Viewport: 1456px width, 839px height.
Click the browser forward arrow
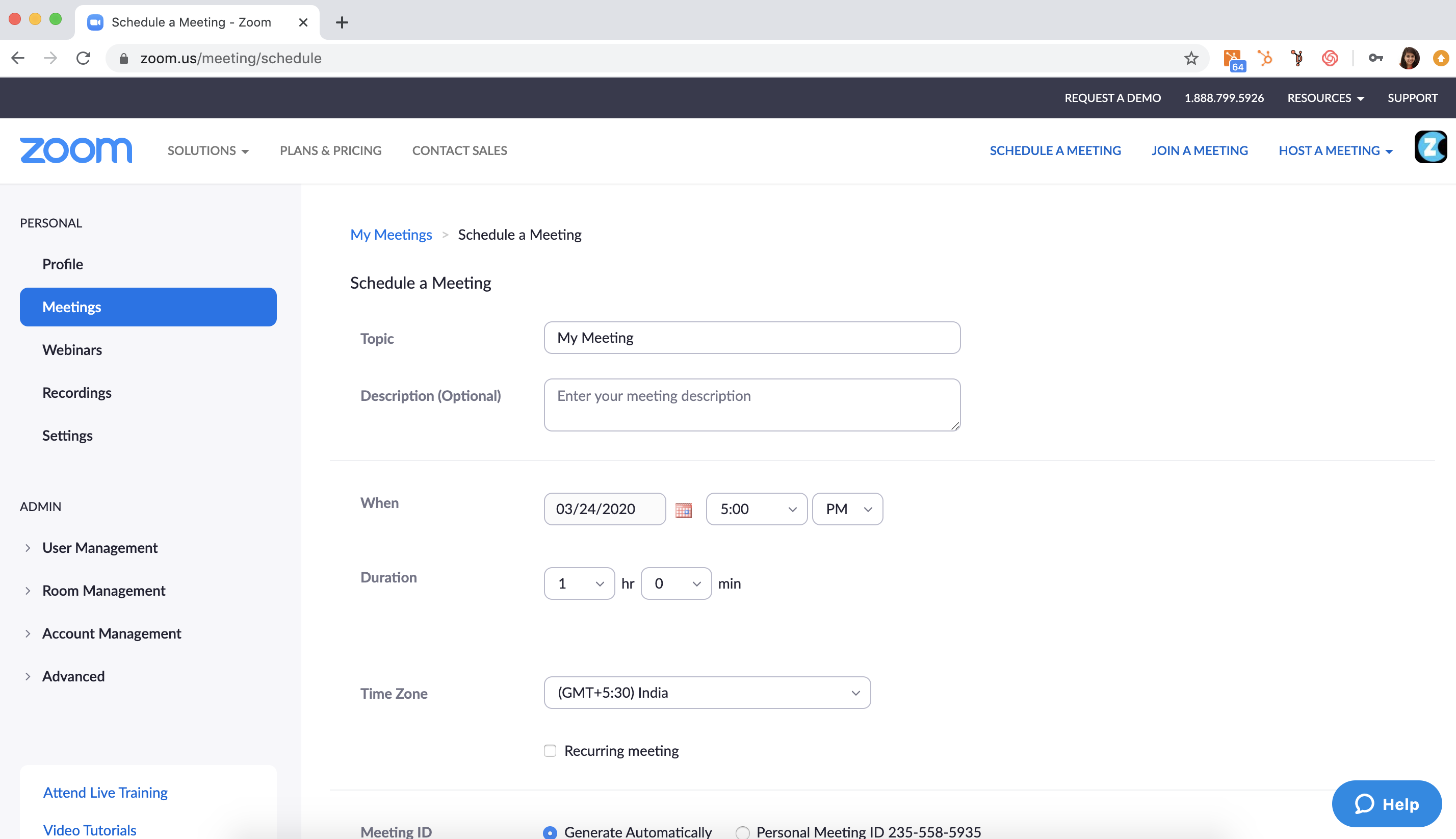(50, 58)
